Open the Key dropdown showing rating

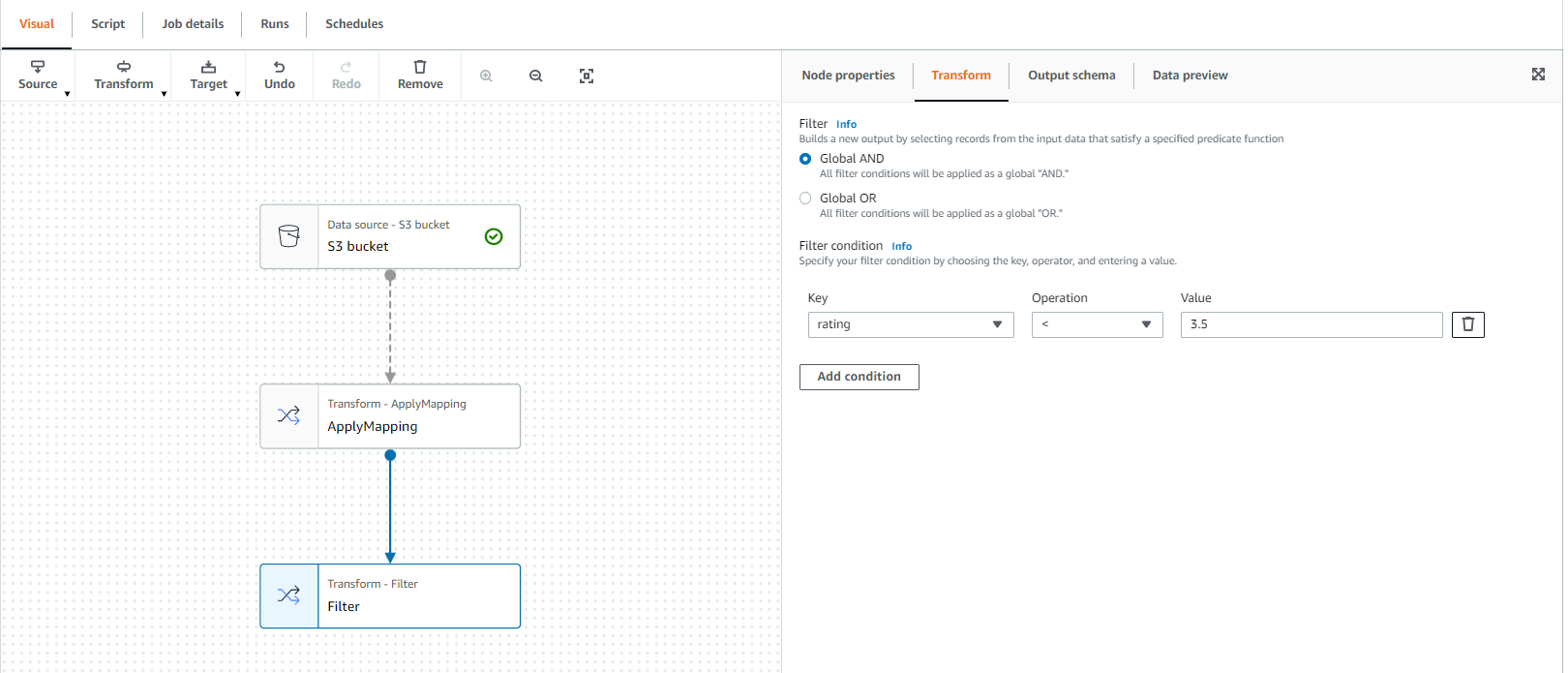[x=910, y=324]
